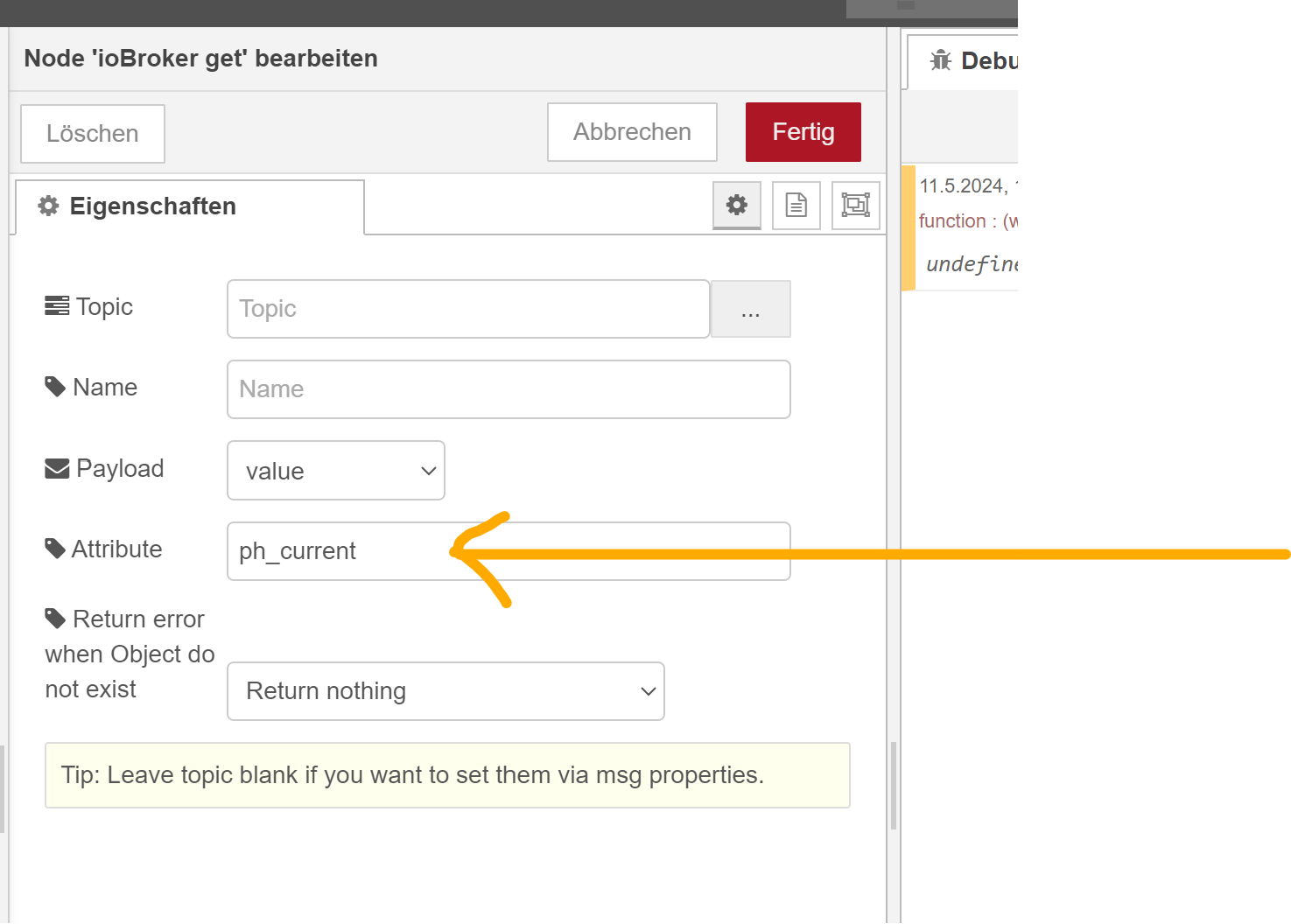Viewport: 1291px width, 924px height.
Task: Click the Abbrechen button
Action: click(633, 132)
